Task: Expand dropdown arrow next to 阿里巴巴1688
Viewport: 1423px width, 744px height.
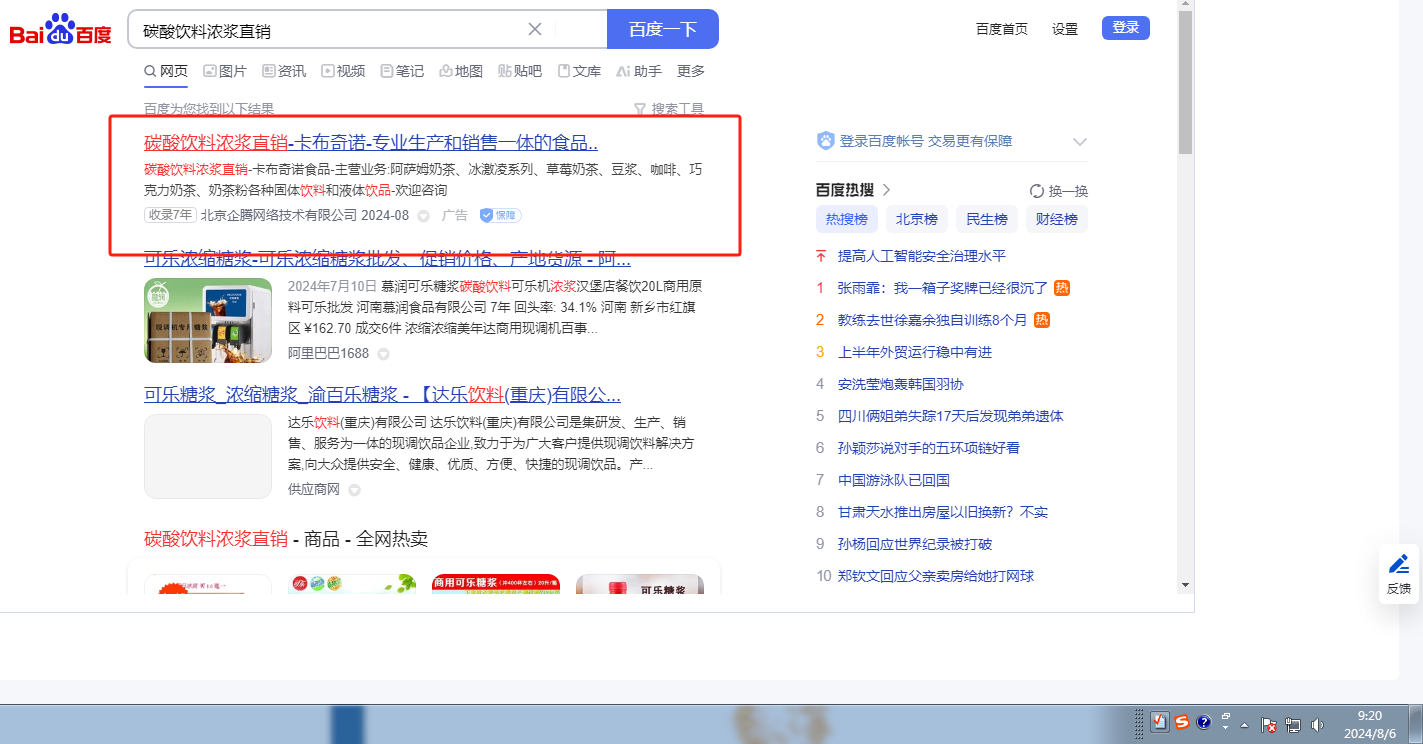Action: point(383,354)
